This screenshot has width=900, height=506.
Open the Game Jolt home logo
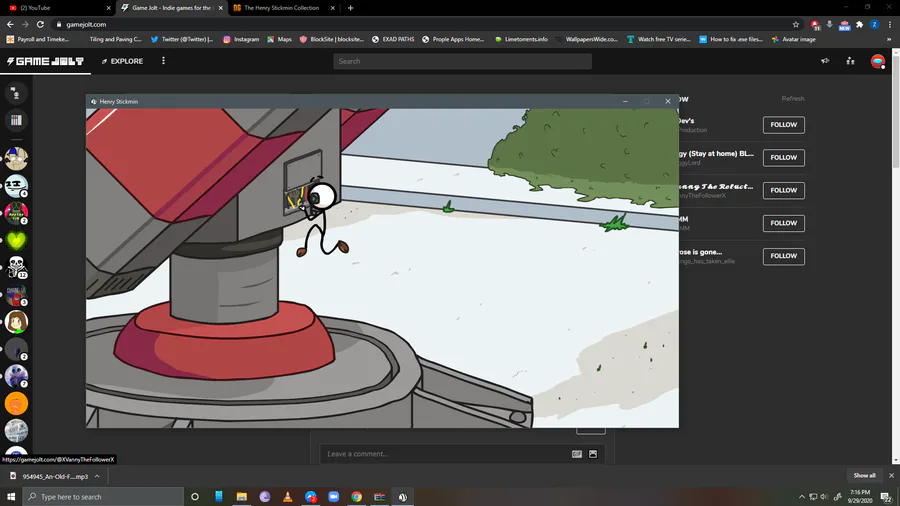click(x=45, y=61)
